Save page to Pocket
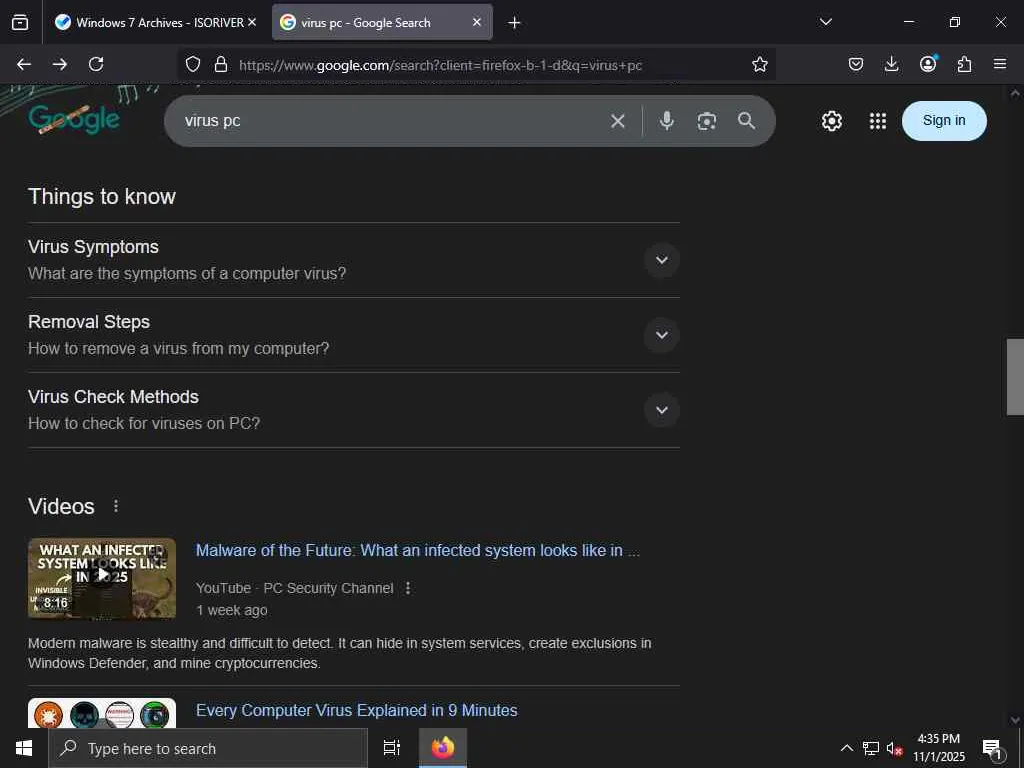This screenshot has width=1024, height=768. pyautogui.click(x=856, y=64)
